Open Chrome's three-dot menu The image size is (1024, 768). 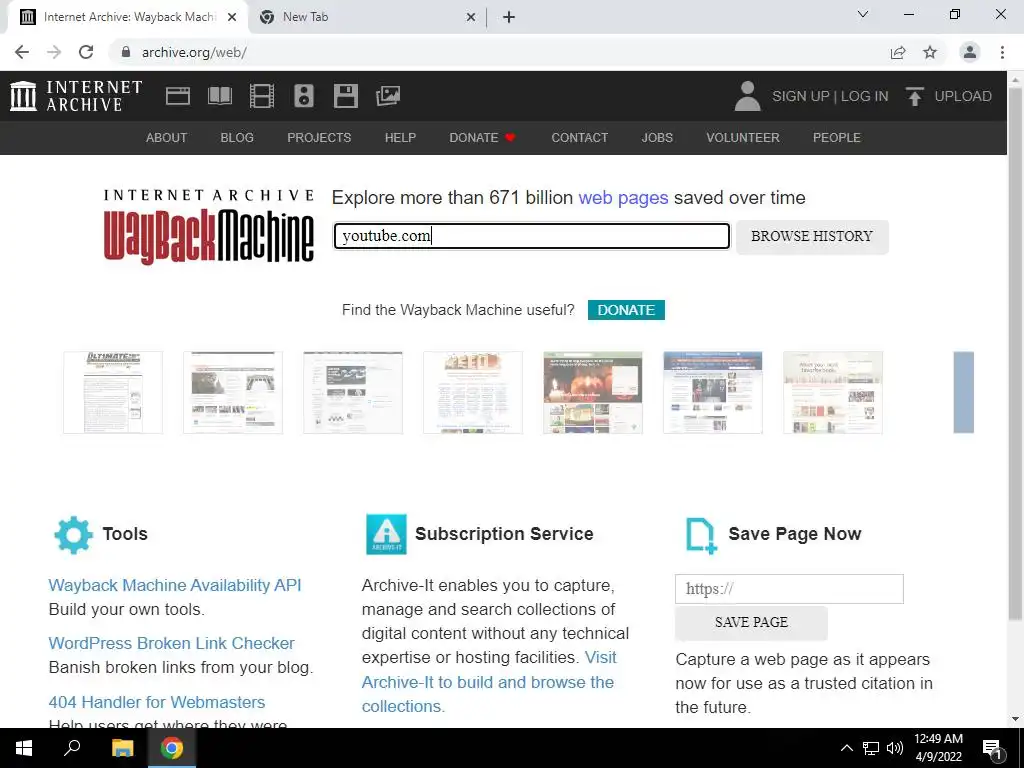[1002, 52]
